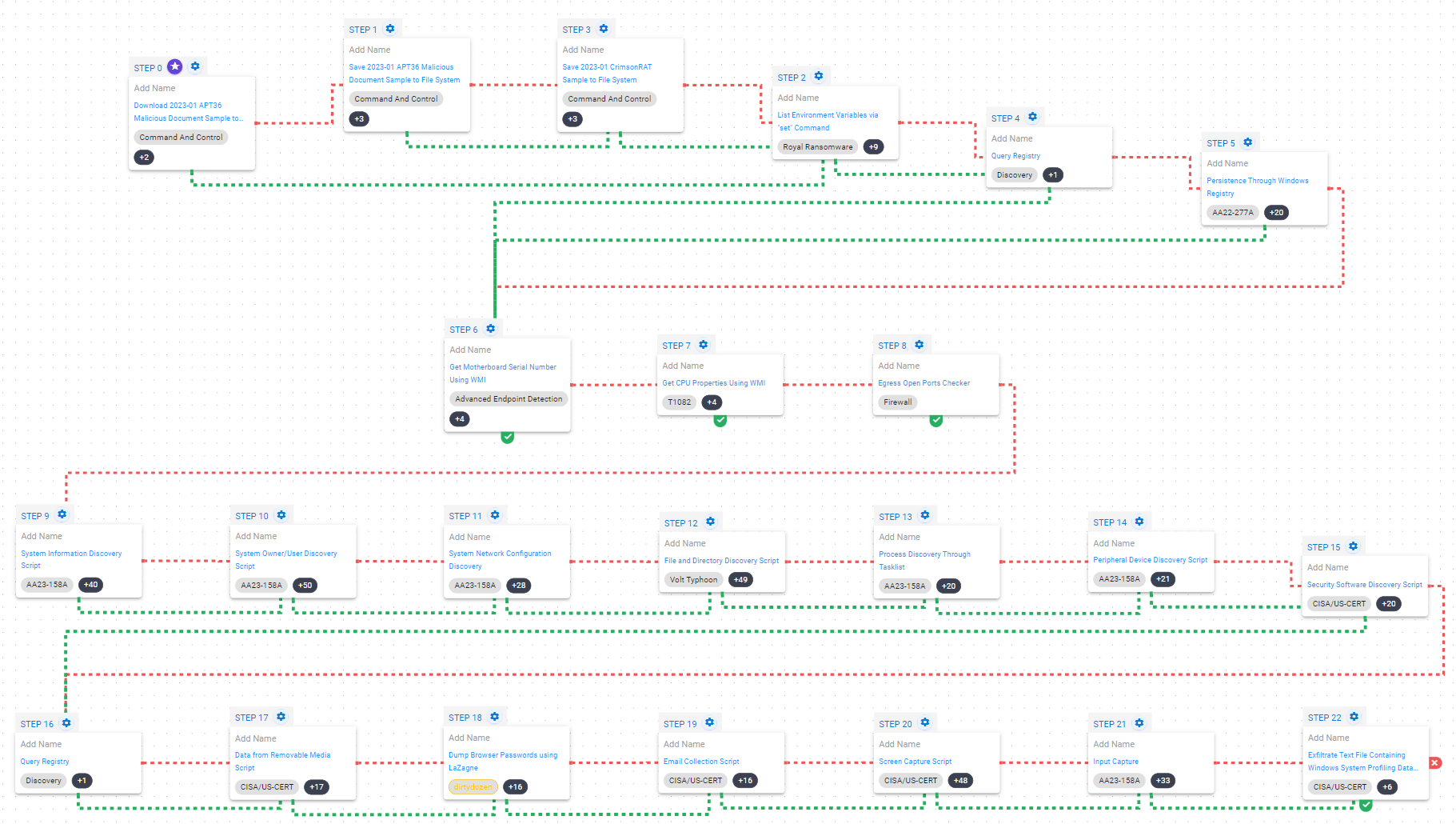Click gear icon next to Step 12
The height and width of the screenshot is (824, 1456).
click(x=711, y=522)
